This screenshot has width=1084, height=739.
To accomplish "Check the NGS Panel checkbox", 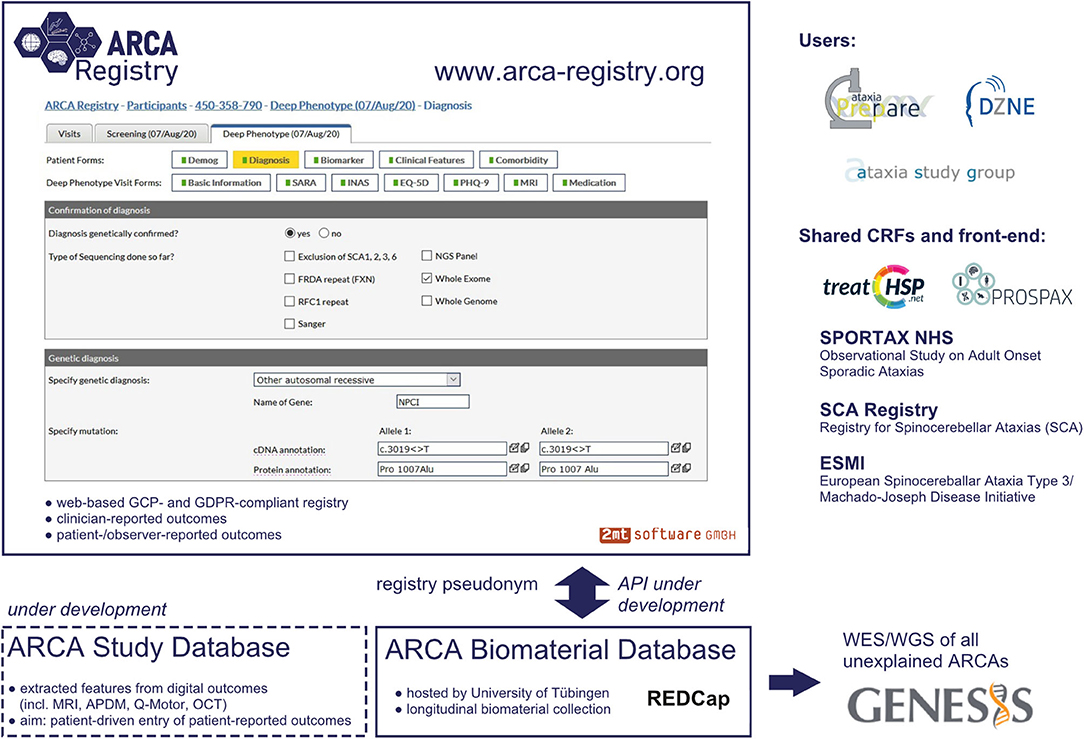I will click(427, 256).
